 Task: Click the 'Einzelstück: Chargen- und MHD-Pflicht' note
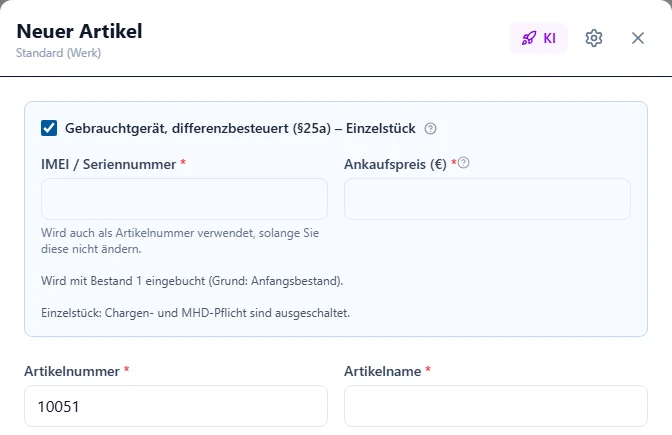click(x=195, y=313)
